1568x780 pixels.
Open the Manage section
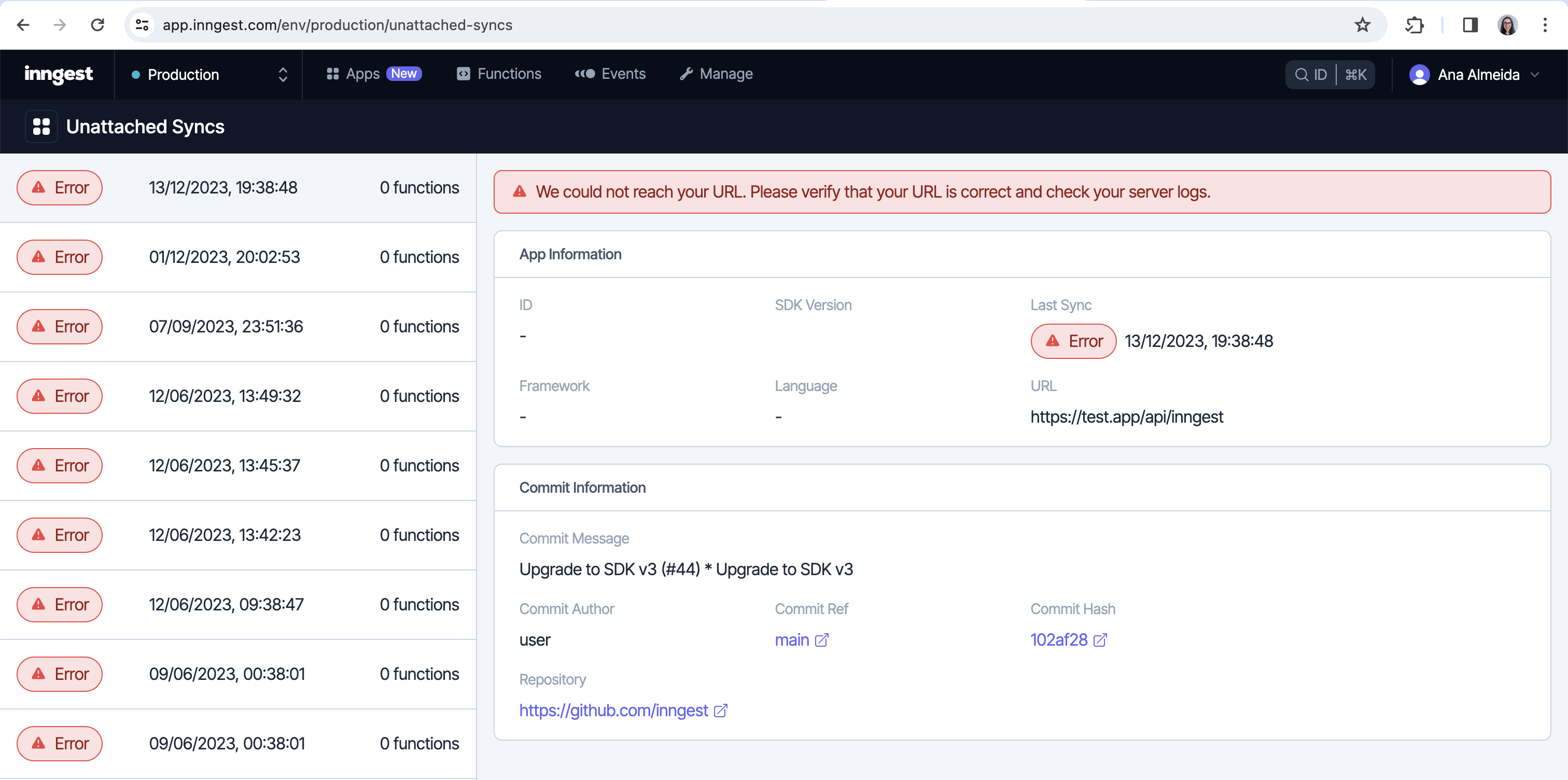[716, 74]
